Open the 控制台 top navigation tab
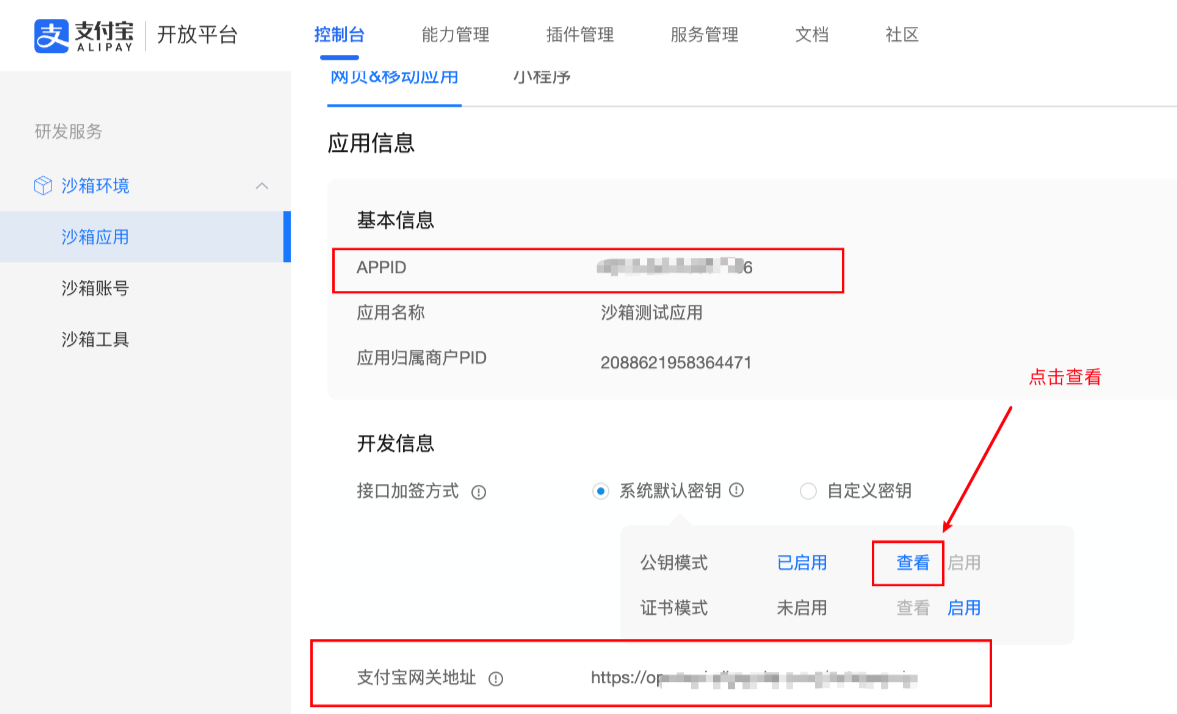The height and width of the screenshot is (714, 1177). tap(339, 35)
